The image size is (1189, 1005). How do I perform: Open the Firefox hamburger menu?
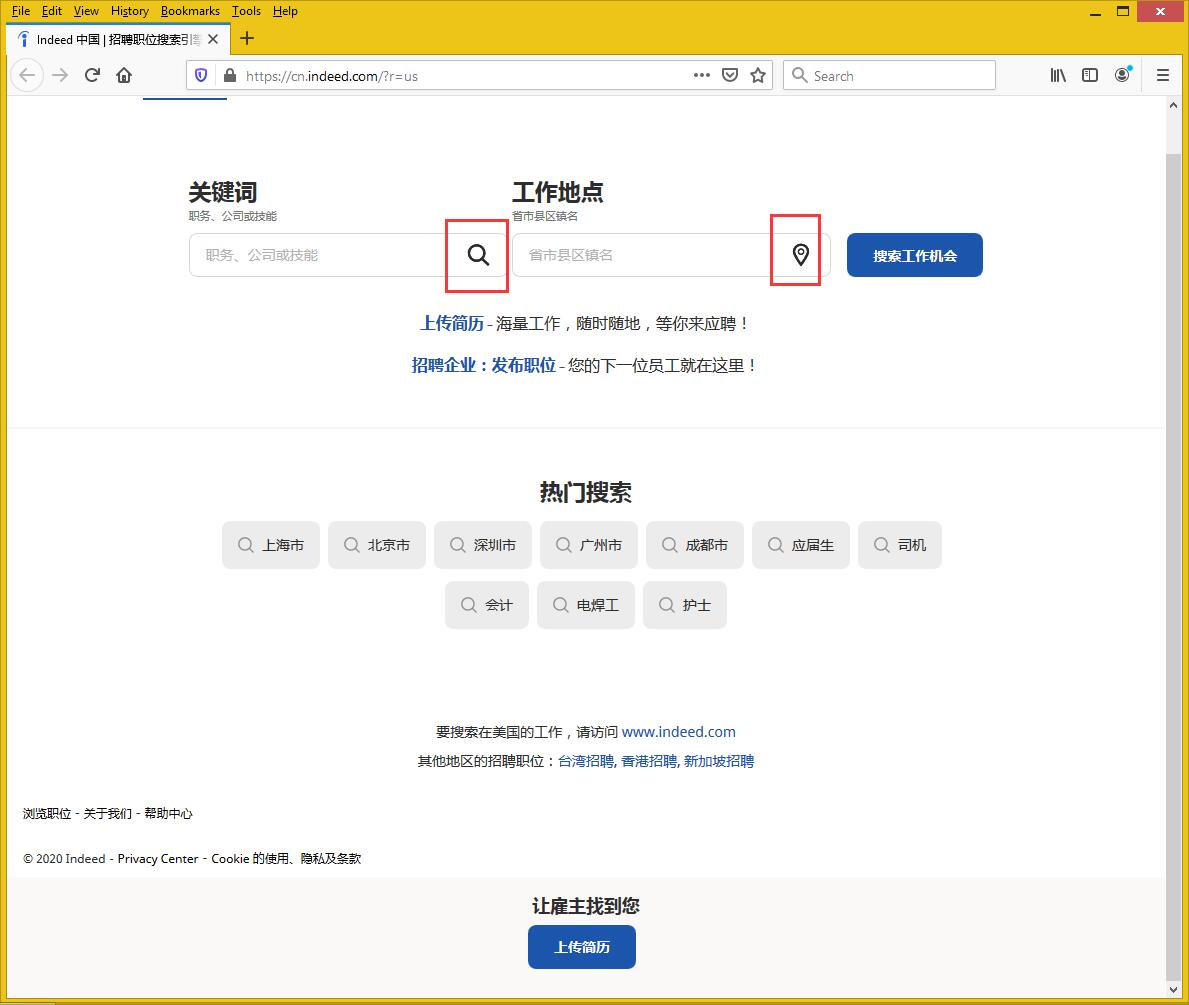(1162, 75)
